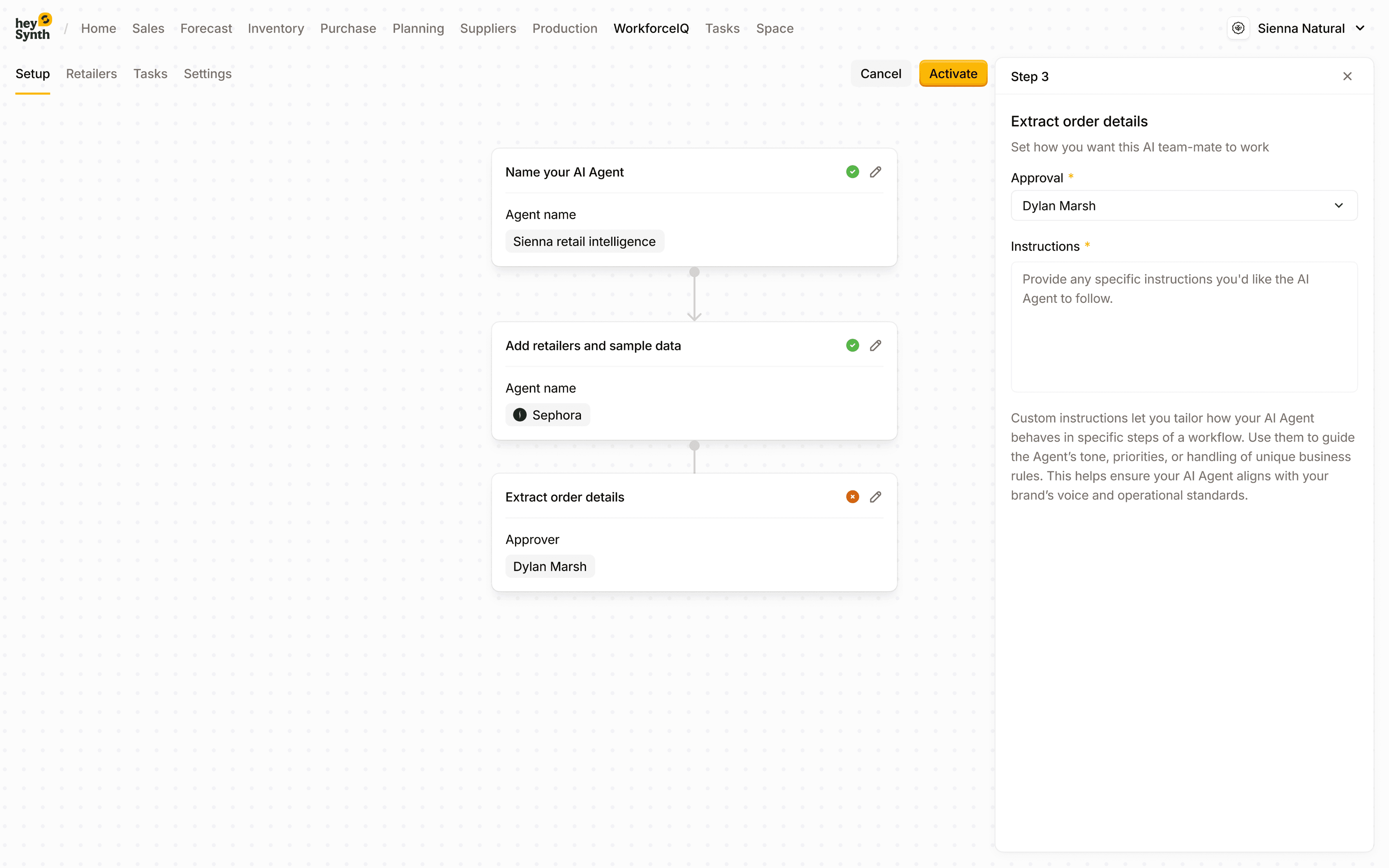The height and width of the screenshot is (868, 1389).
Task: Click the Sienna Natural leaf badge icon
Action: pos(1238,27)
